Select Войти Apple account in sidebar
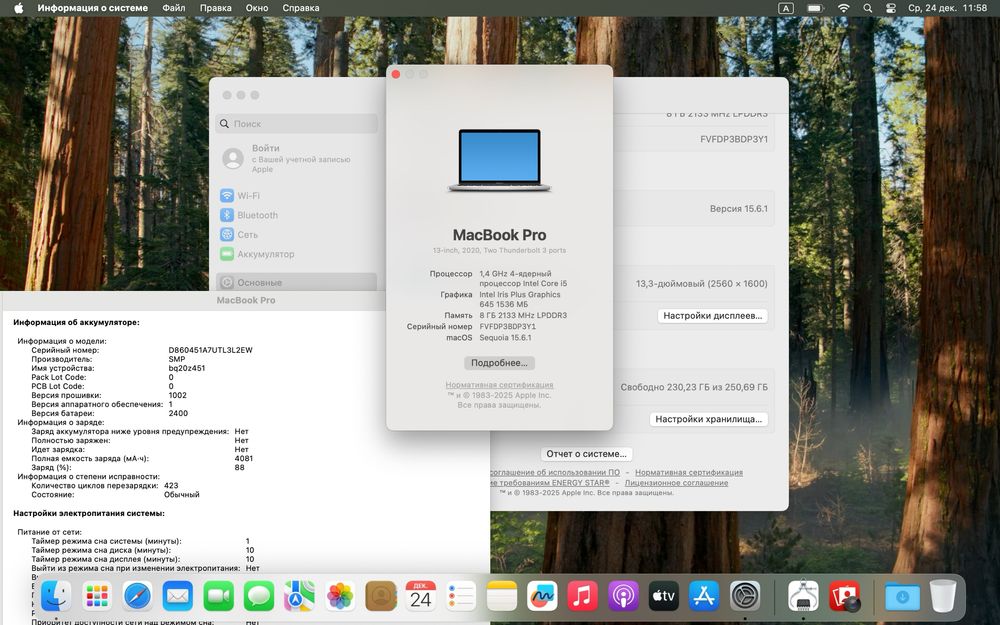 pyautogui.click(x=297, y=158)
